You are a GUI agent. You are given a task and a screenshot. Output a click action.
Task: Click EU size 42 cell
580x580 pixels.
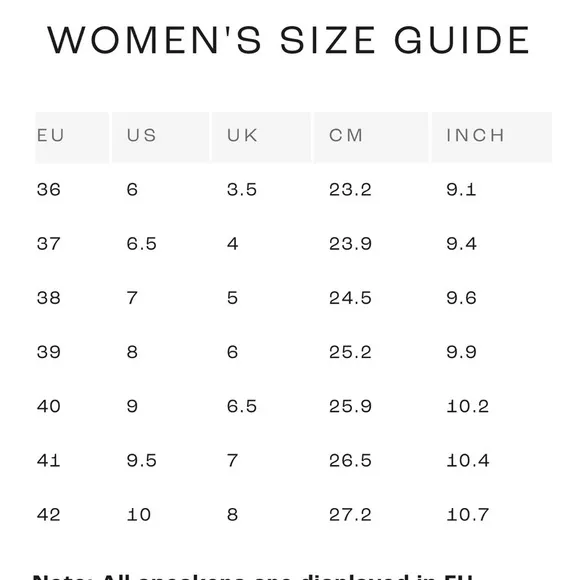tap(48, 515)
